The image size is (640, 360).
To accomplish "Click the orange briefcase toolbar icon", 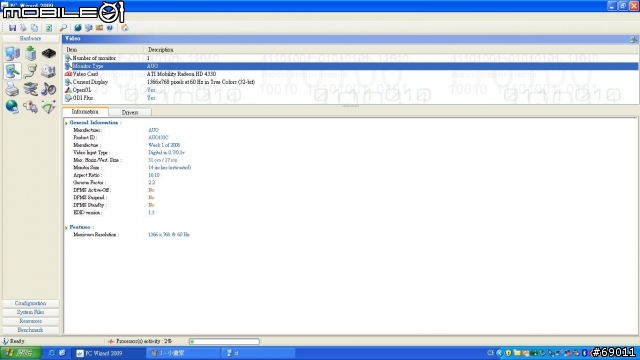I will (99, 28).
